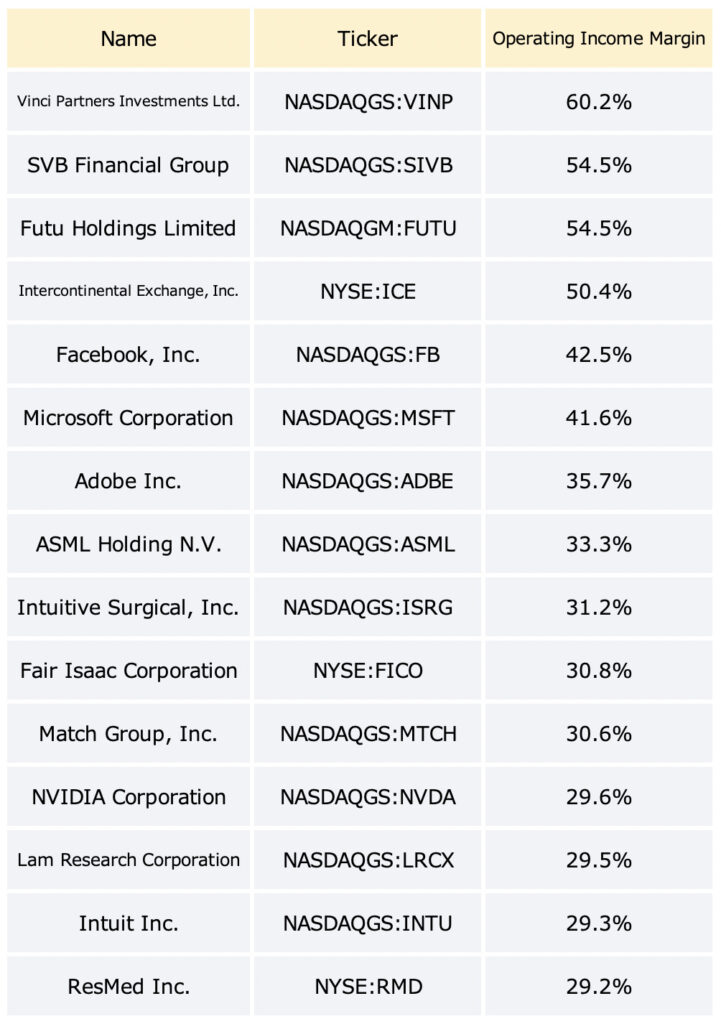Select the NYSE:RMD ticker cell

(368, 986)
